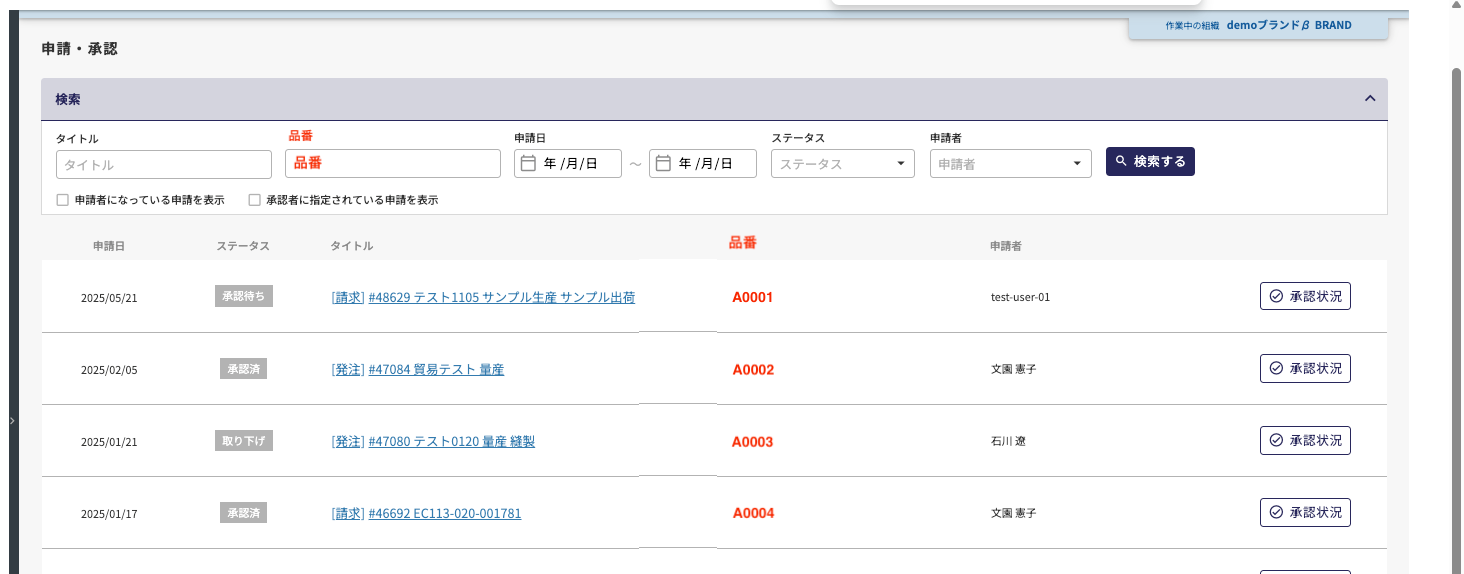Click the magnifier icon on the 検索する button

click(1121, 161)
